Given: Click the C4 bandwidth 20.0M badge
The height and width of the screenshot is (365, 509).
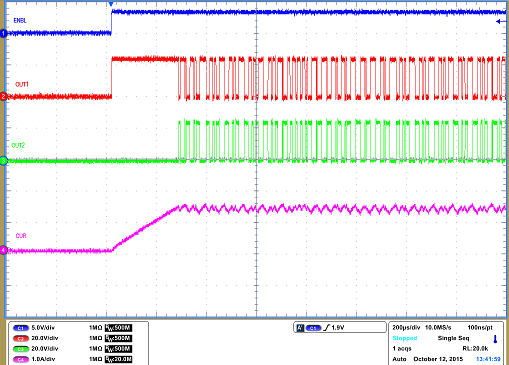Looking at the screenshot, I should [118, 359].
